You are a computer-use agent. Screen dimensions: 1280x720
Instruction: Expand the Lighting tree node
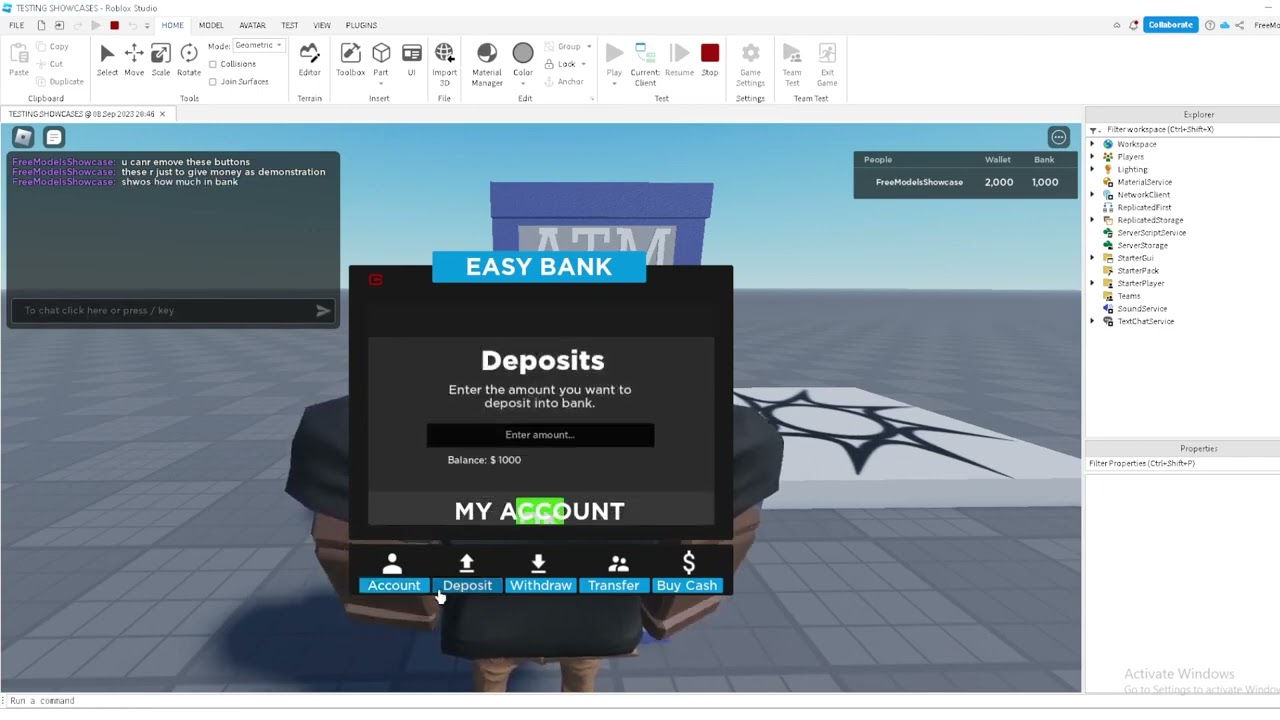pos(1092,169)
